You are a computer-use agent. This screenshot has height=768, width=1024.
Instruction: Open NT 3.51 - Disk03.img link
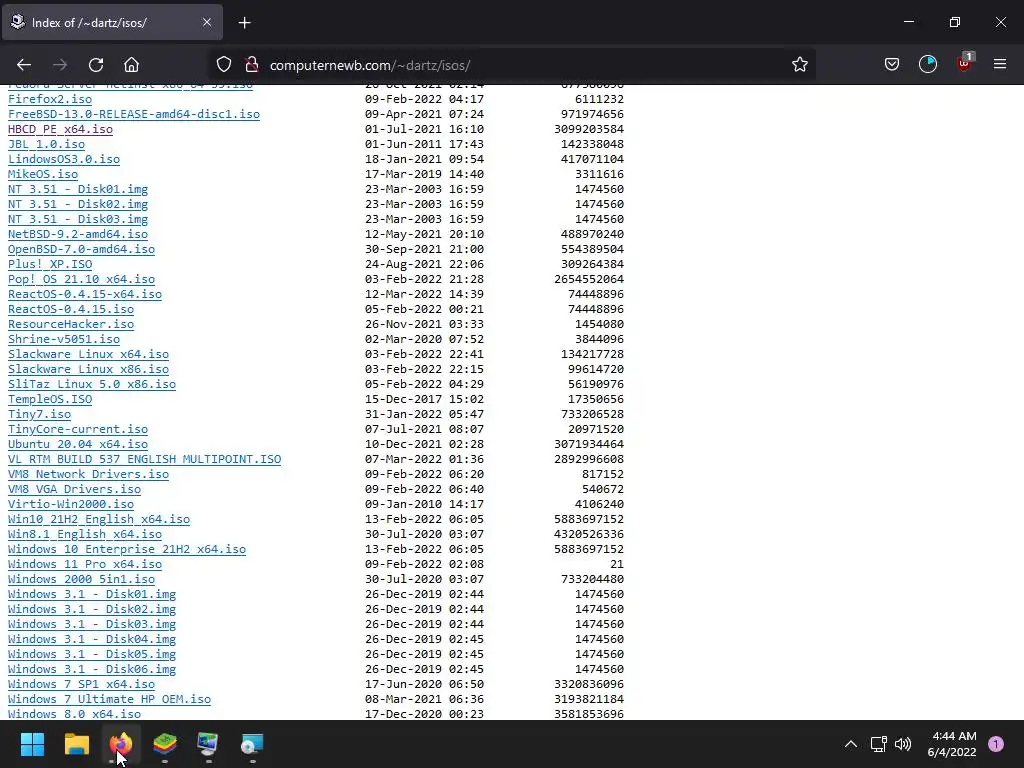click(78, 219)
